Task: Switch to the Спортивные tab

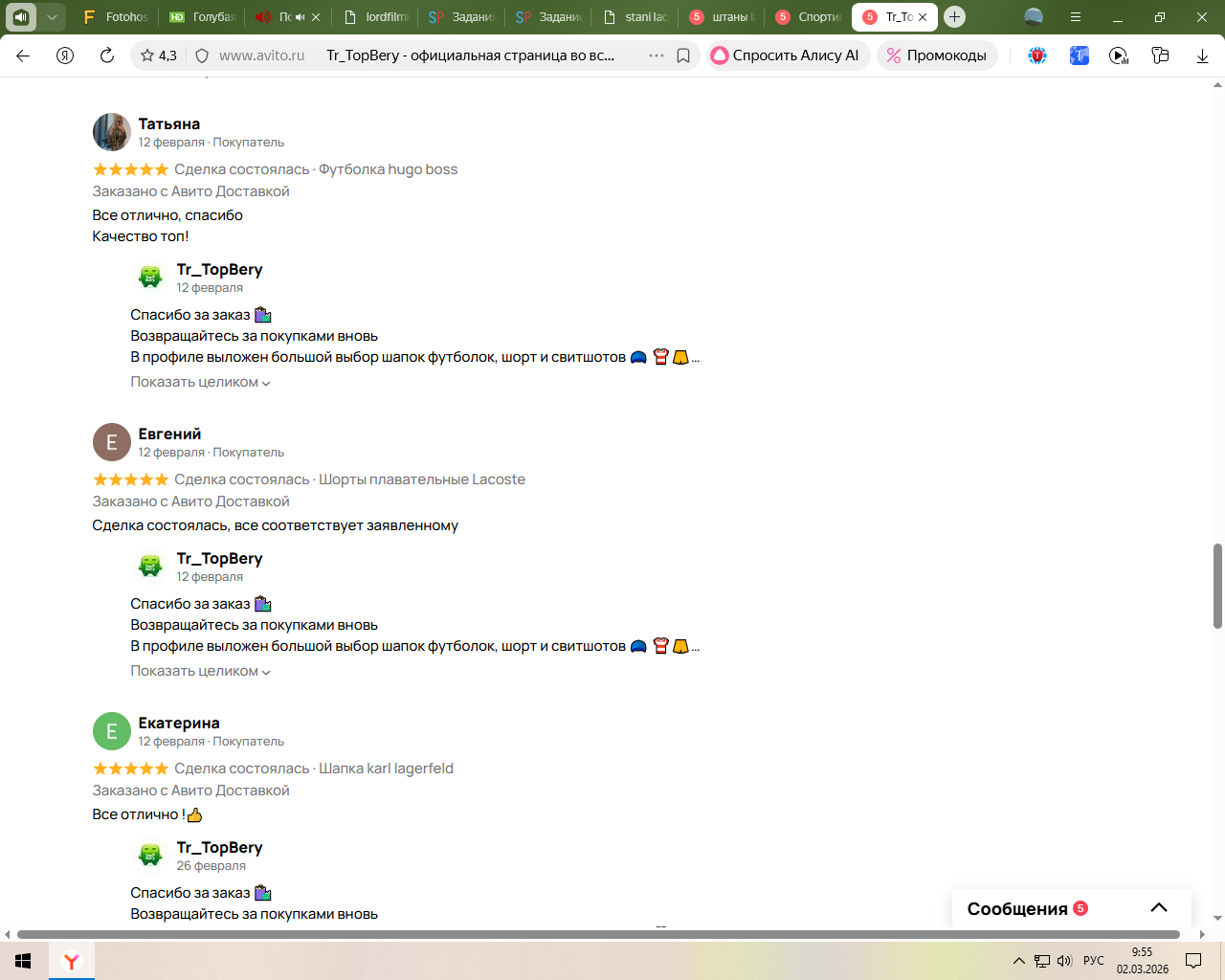Action: pyautogui.click(x=809, y=16)
